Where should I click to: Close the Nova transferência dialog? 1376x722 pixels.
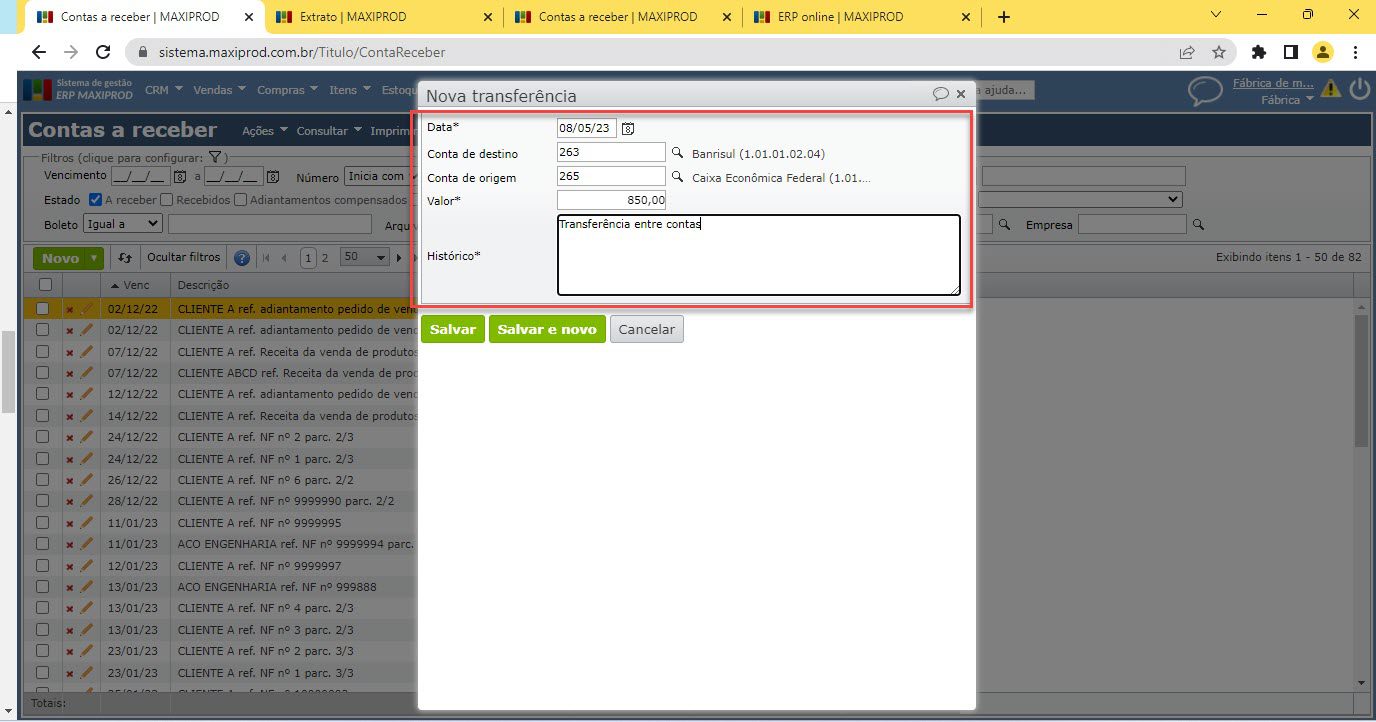coord(961,94)
